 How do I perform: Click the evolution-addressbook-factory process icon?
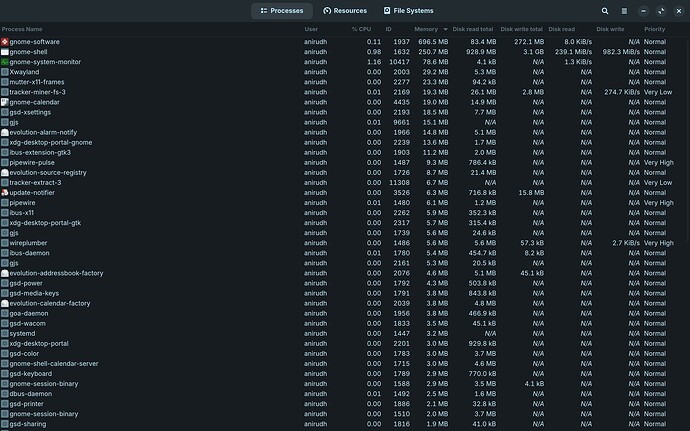point(5,273)
